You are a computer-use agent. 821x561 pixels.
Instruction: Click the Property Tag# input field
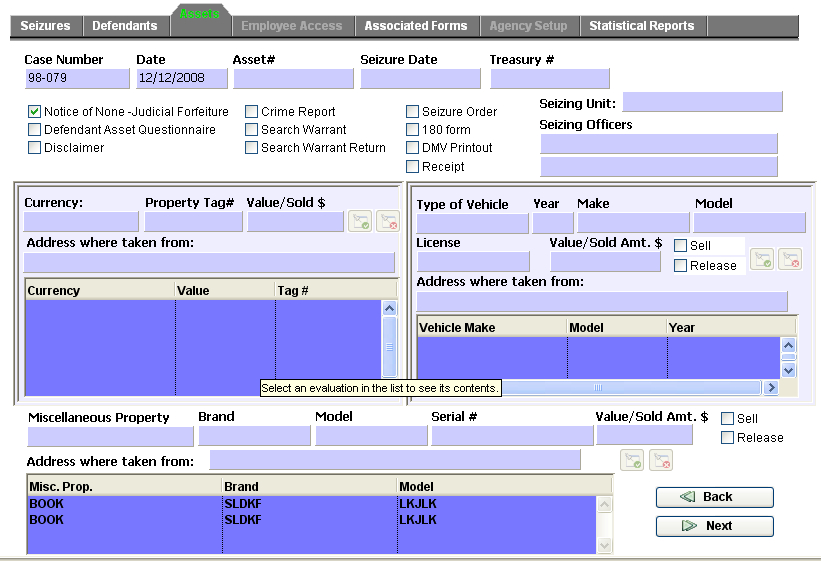(x=193, y=222)
